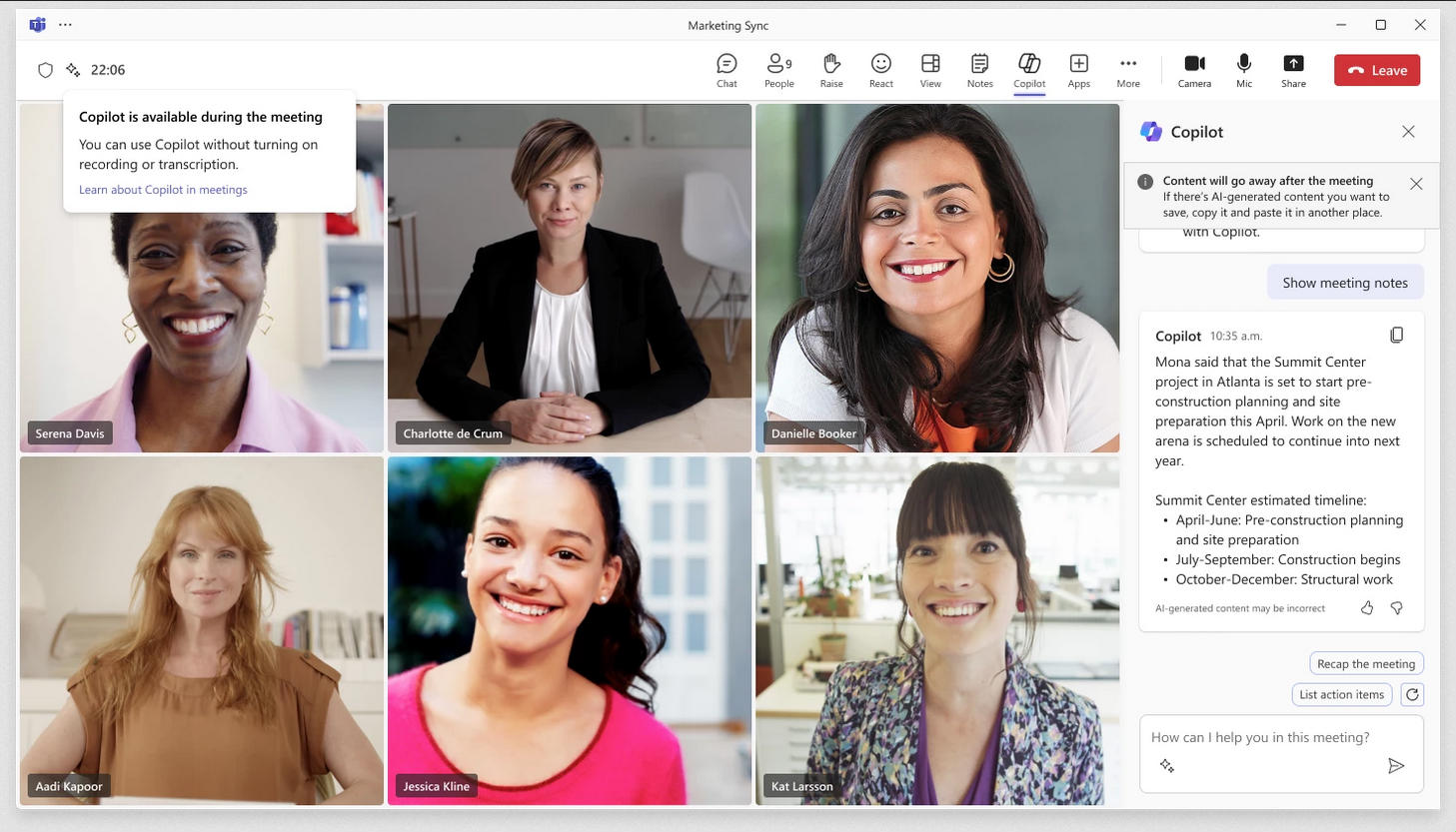Click the info icon in the notice
This screenshot has width=1456, height=832.
coord(1145,182)
